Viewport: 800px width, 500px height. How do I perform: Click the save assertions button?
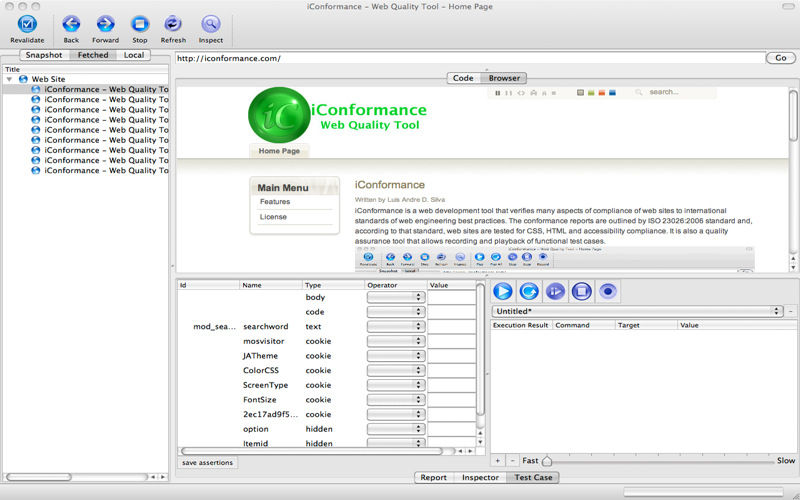pos(207,463)
